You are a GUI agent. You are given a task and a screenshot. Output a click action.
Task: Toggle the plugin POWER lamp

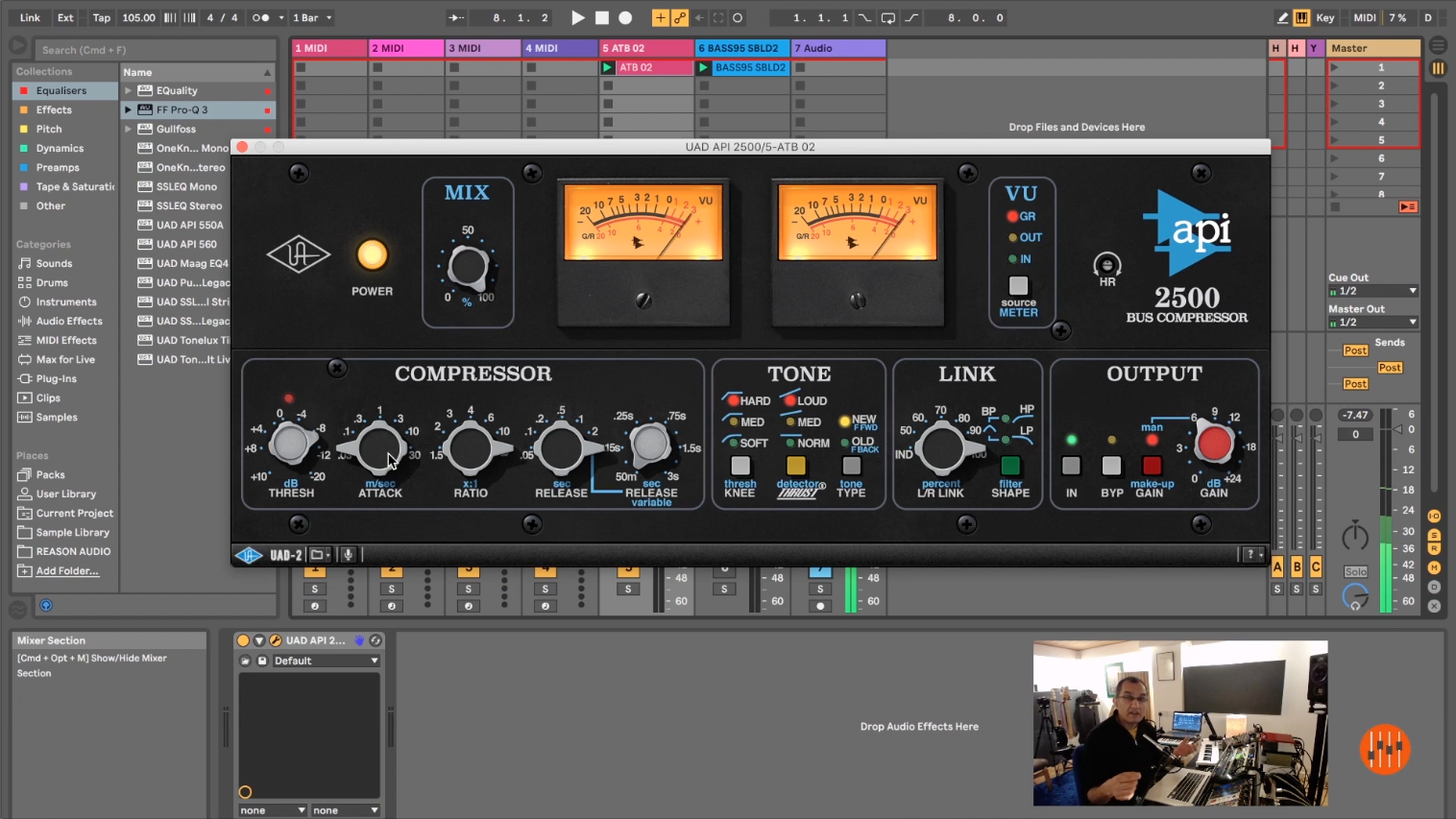point(372,254)
